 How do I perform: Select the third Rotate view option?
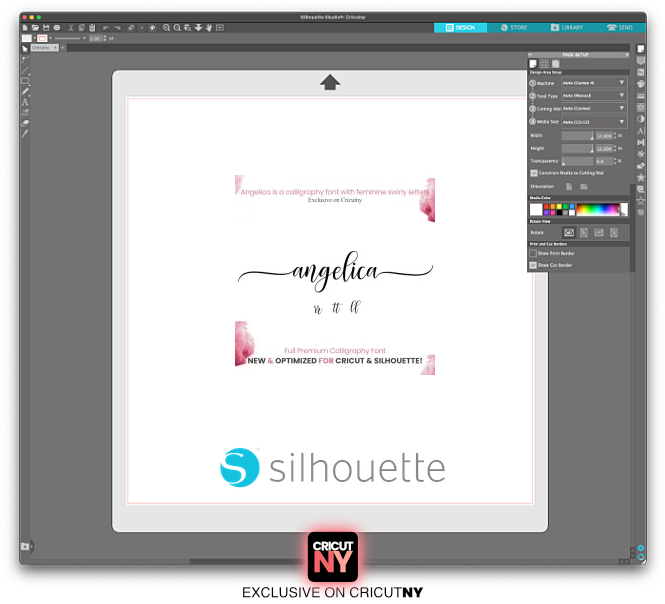[x=599, y=232]
